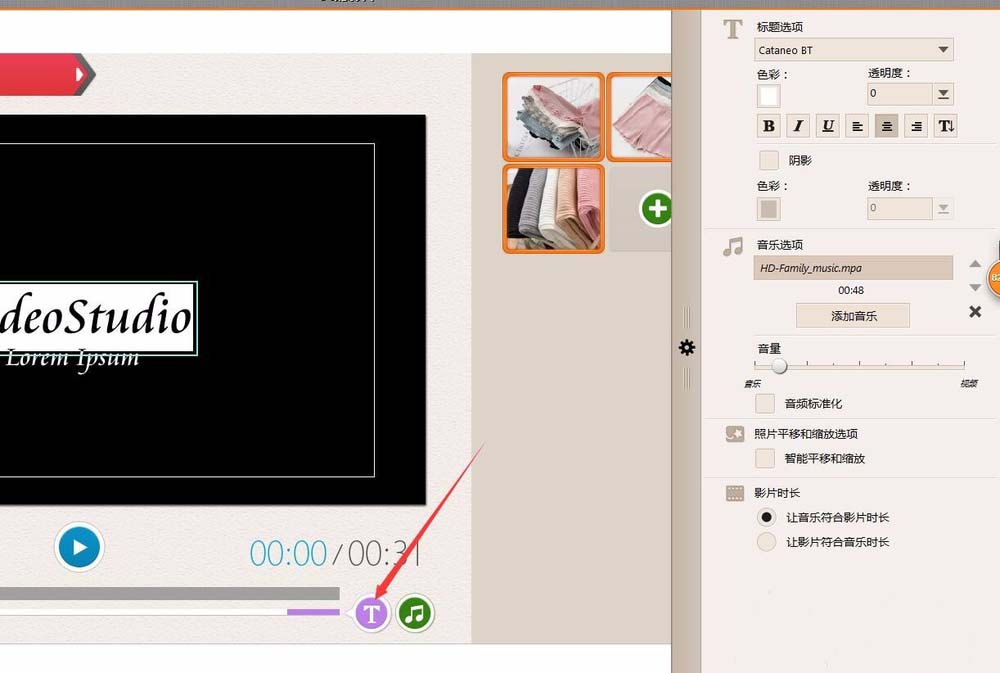Click the 00:00 current time display
Viewport: 1000px width, 673px height.
pyautogui.click(x=288, y=553)
